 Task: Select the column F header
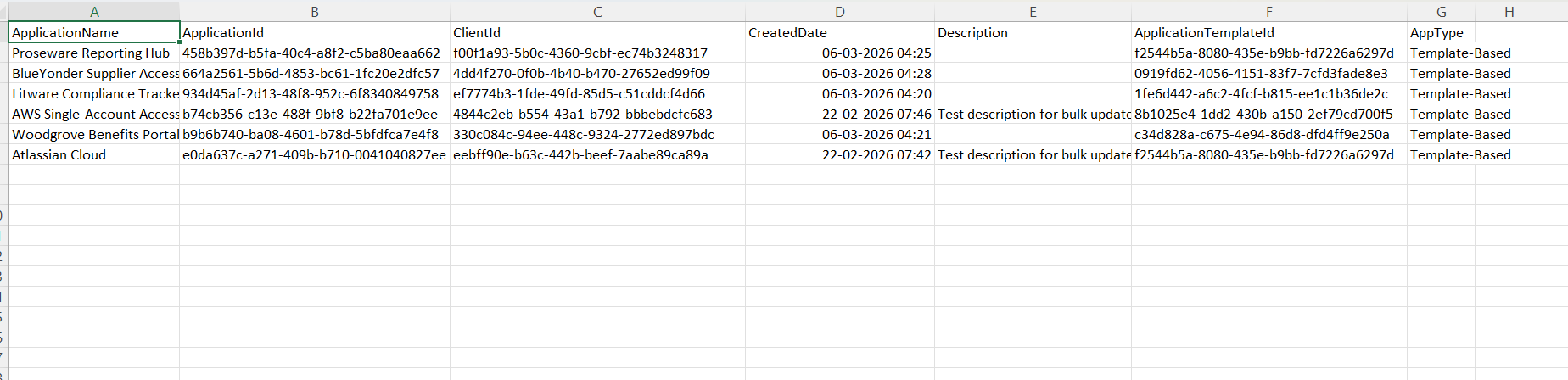(1268, 12)
